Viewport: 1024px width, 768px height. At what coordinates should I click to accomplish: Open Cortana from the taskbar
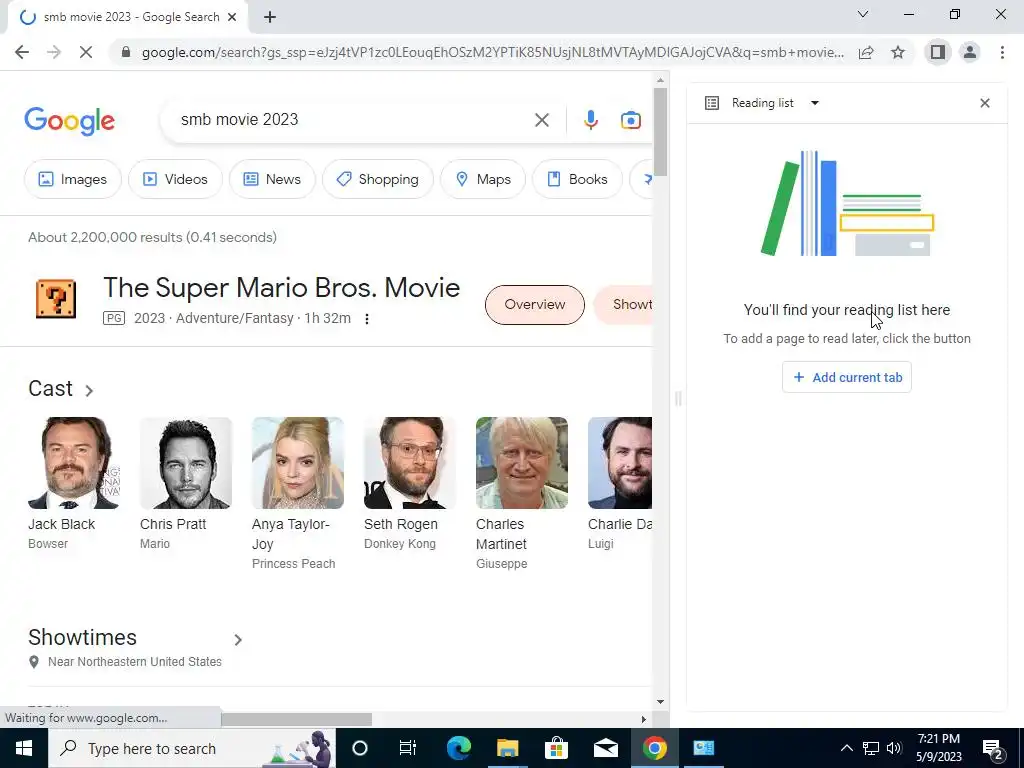tap(359, 748)
